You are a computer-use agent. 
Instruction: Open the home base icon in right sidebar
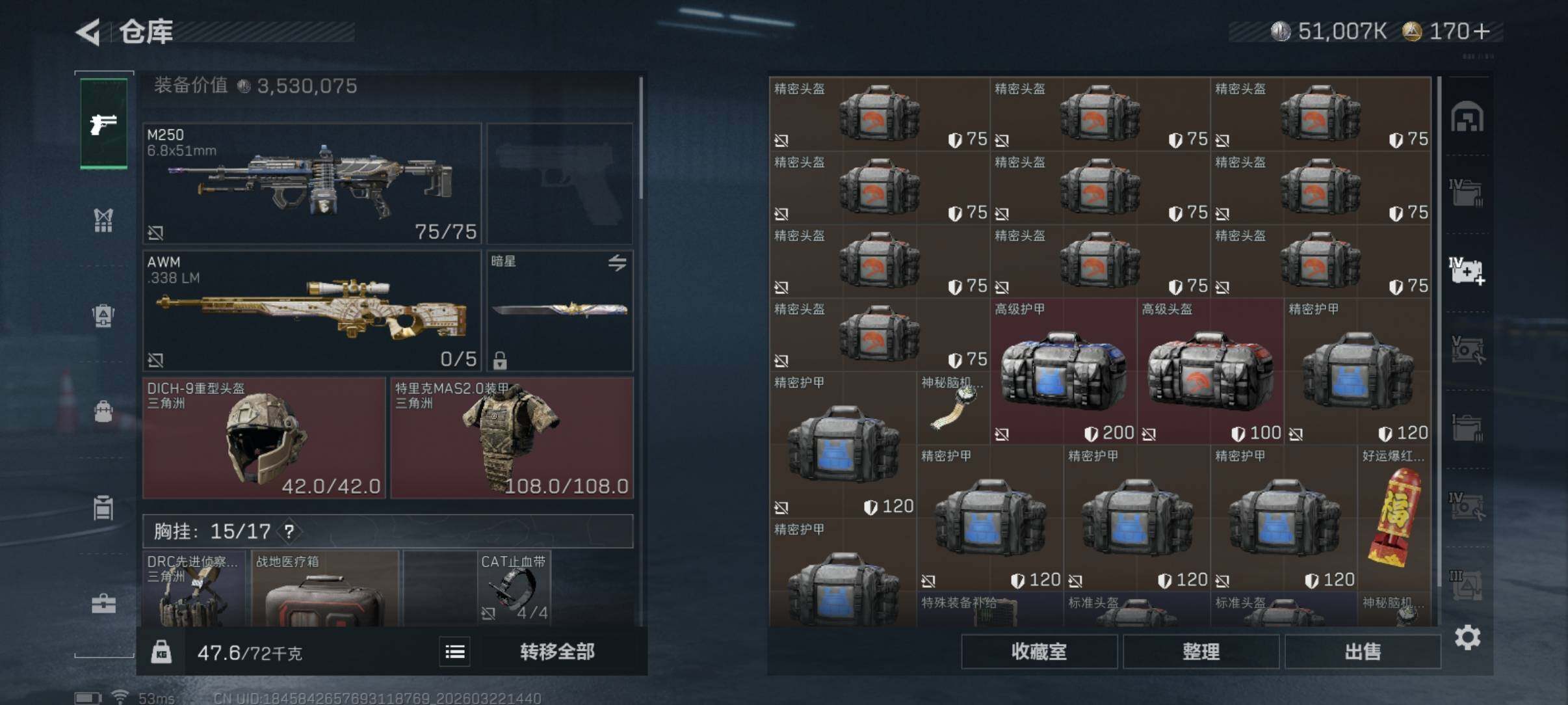pyautogui.click(x=1467, y=116)
